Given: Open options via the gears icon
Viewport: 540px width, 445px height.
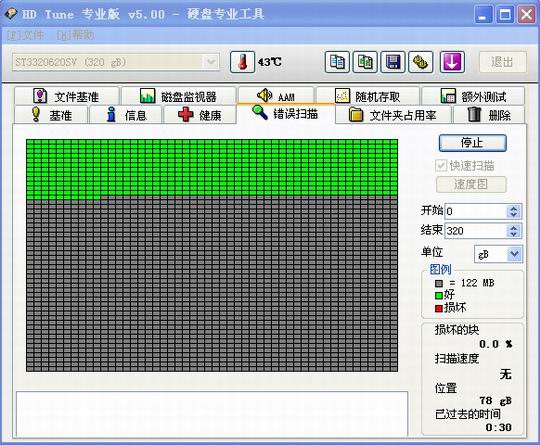Looking at the screenshot, I should 420,62.
